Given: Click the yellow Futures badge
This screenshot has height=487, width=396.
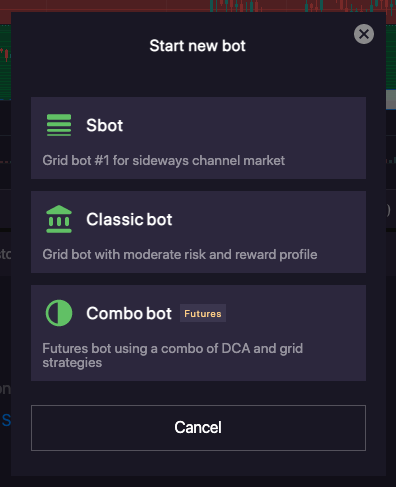Looking at the screenshot, I should (203, 313).
